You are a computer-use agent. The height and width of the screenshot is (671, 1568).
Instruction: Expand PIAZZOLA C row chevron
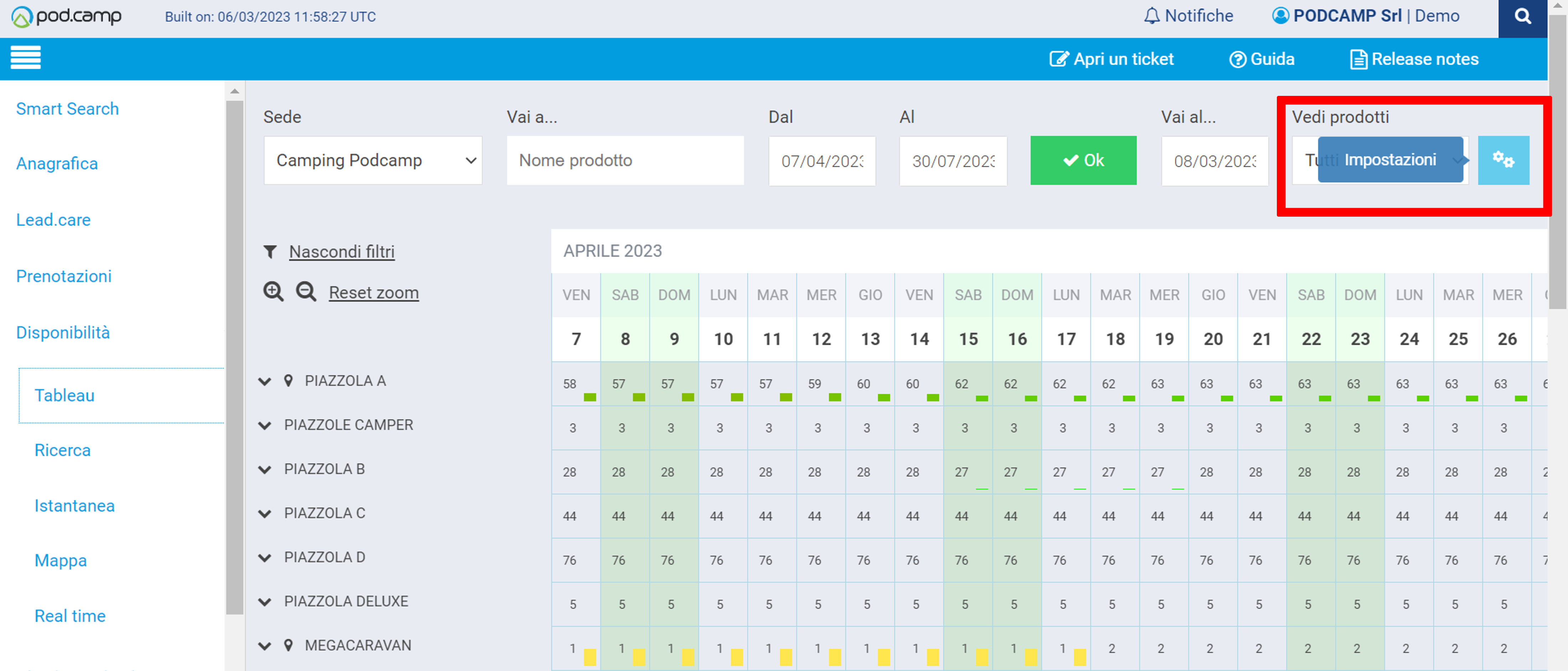(x=265, y=514)
